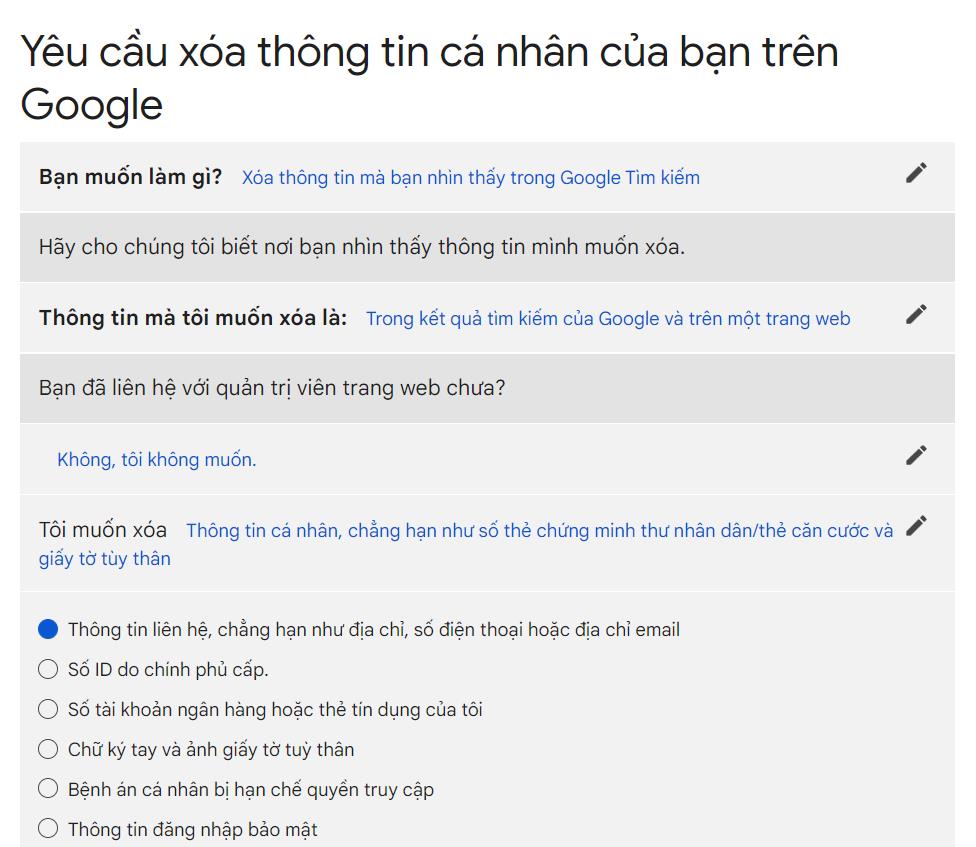The image size is (976, 847).
Task: Select the "Thông tin đăng nhập bảo mật" option
Action: pyautogui.click(x=47, y=828)
